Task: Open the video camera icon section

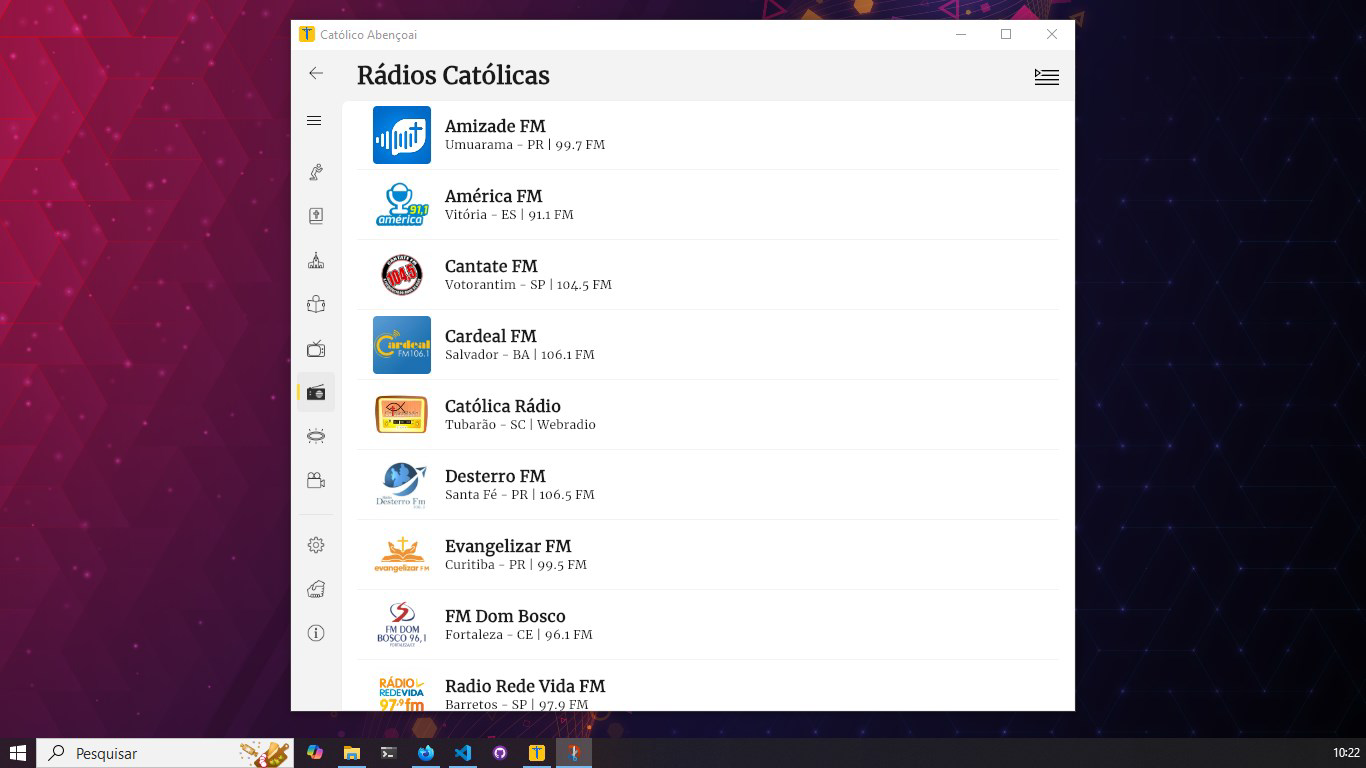Action: point(316,480)
